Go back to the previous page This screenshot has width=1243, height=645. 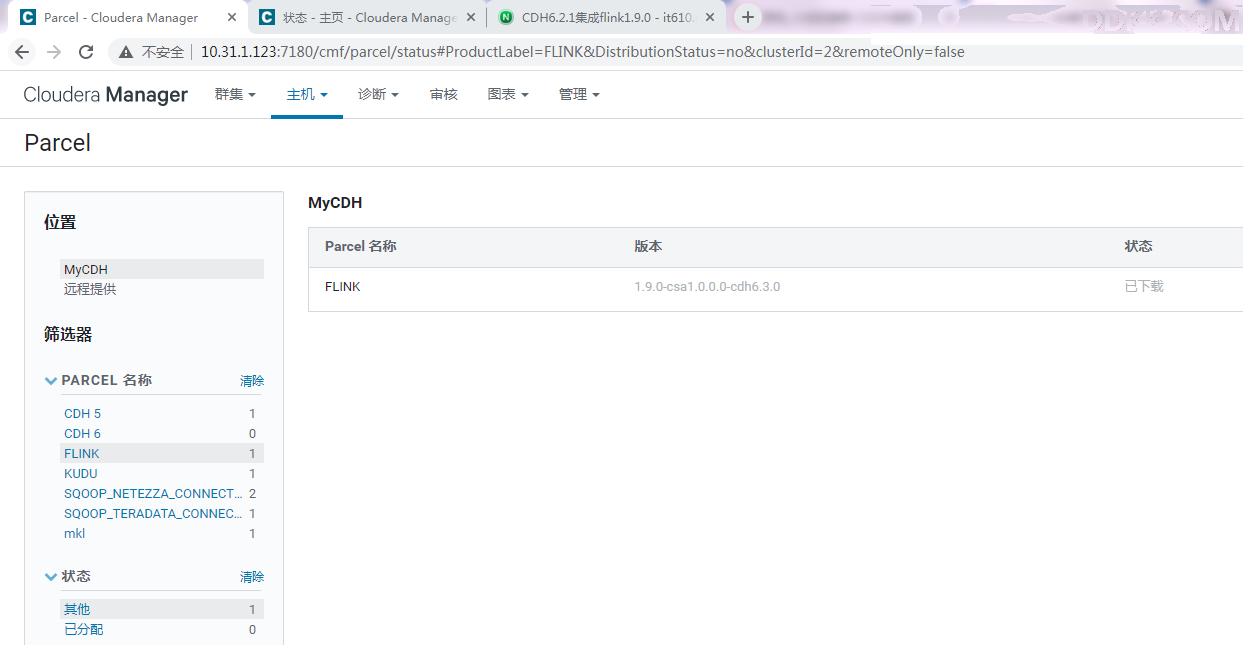22,52
